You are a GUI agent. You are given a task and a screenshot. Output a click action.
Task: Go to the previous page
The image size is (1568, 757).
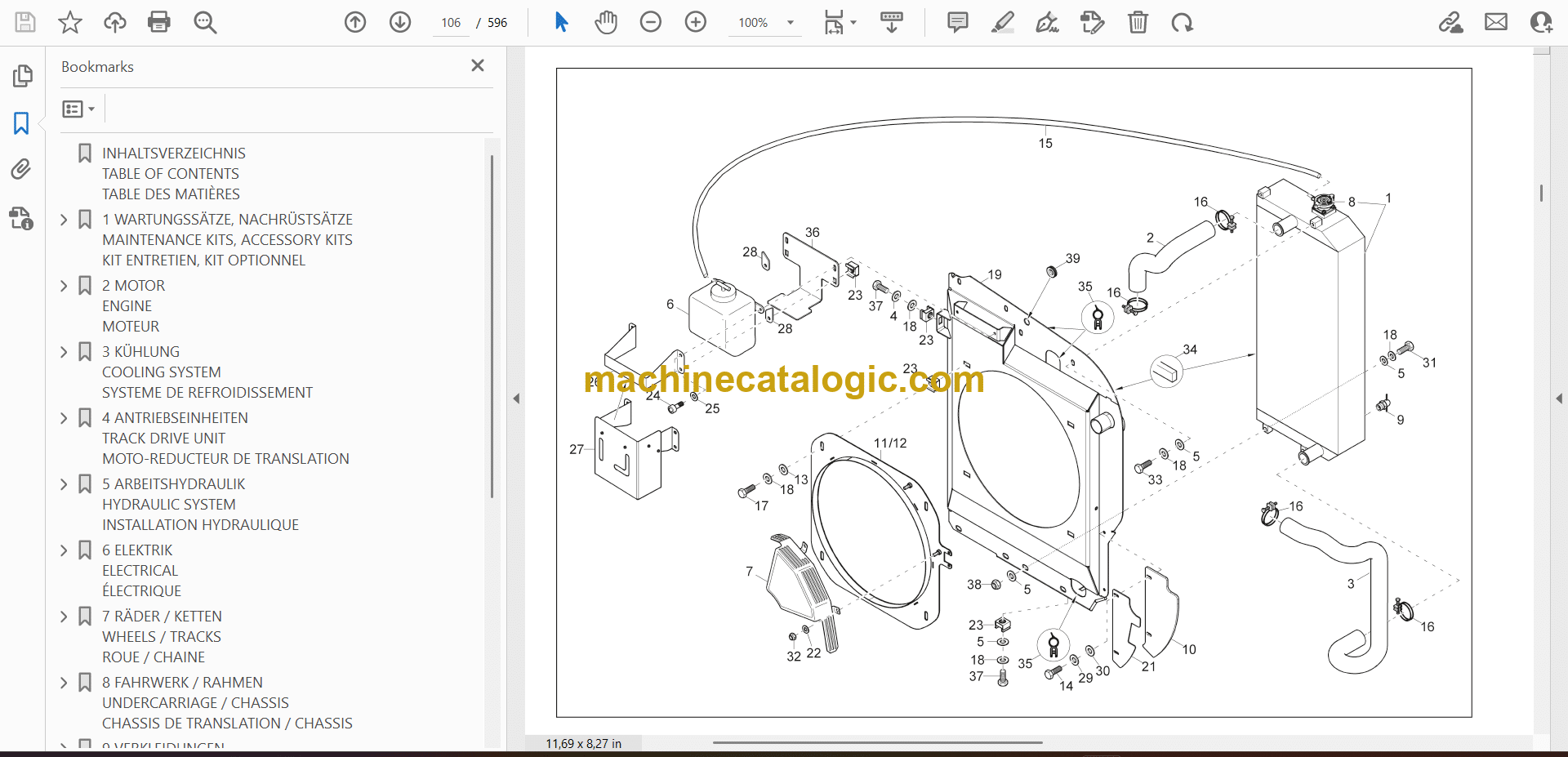(355, 22)
